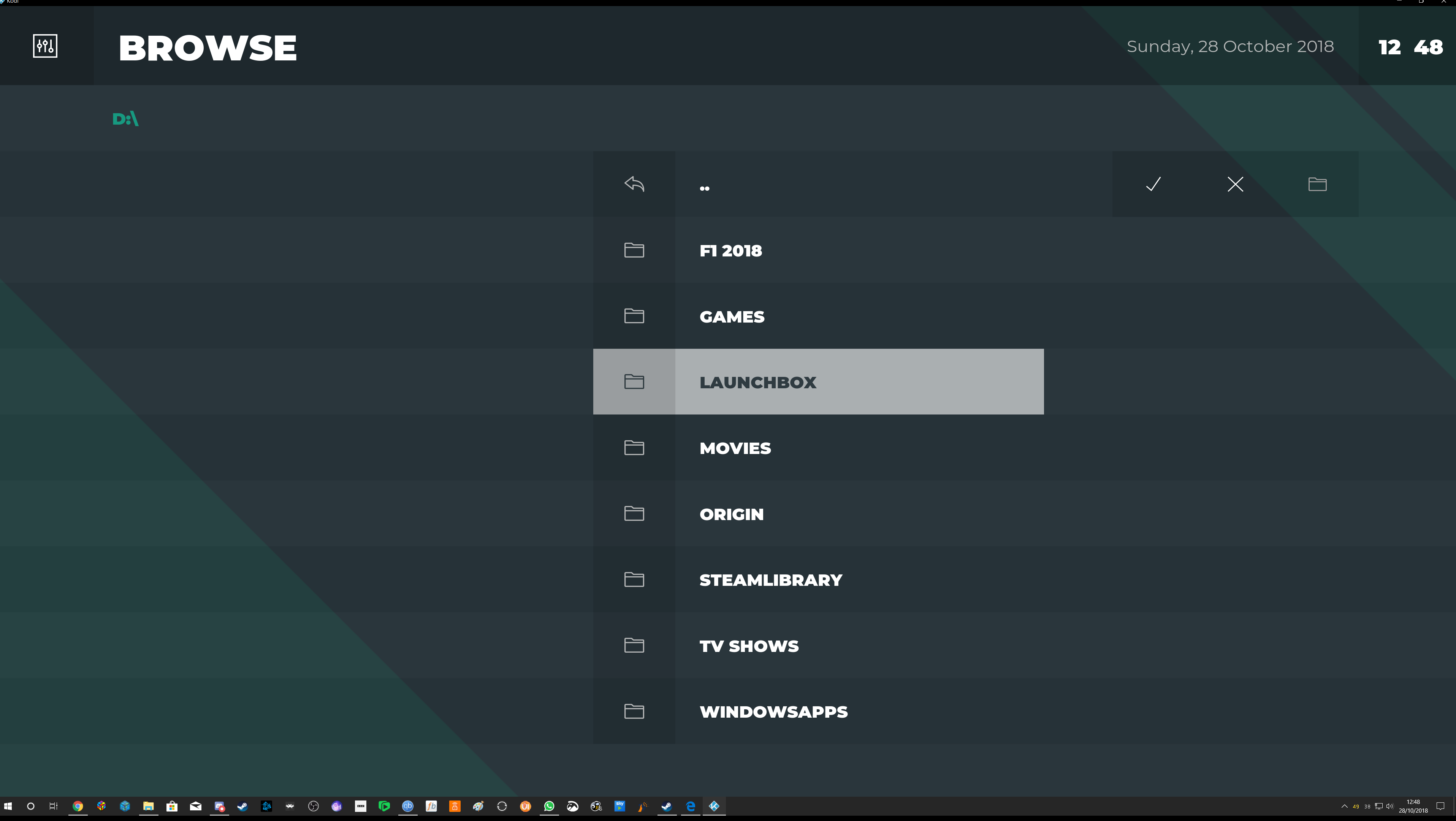Switch to Kodi taskbar icon
The width and height of the screenshot is (1456, 821).
click(714, 806)
